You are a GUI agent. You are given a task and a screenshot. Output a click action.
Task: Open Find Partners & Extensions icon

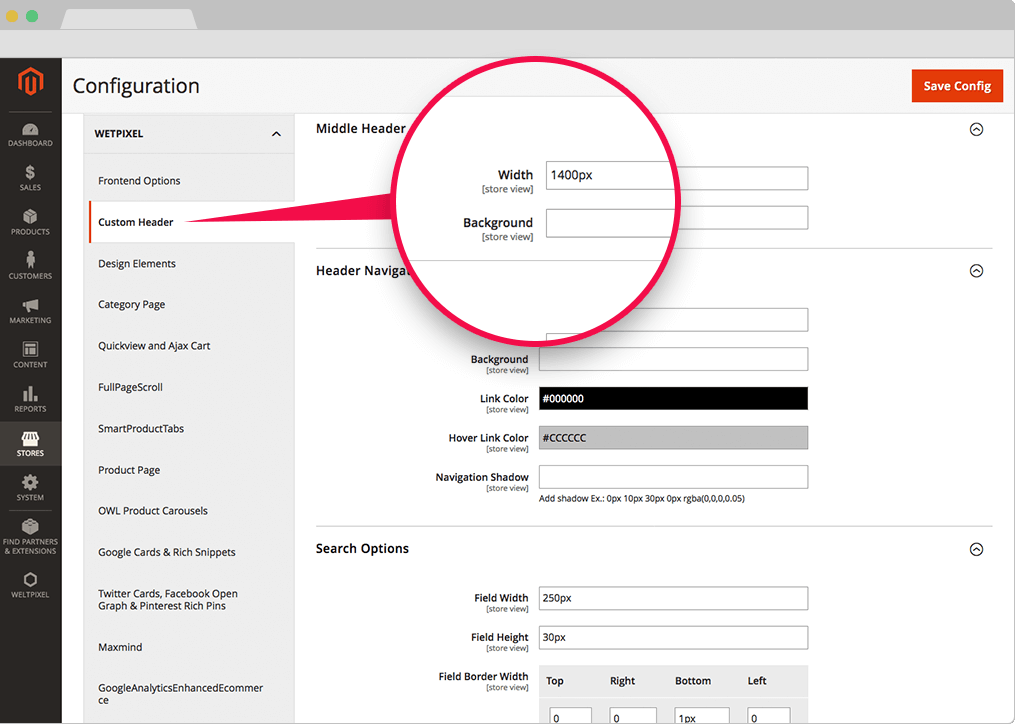coord(30,535)
